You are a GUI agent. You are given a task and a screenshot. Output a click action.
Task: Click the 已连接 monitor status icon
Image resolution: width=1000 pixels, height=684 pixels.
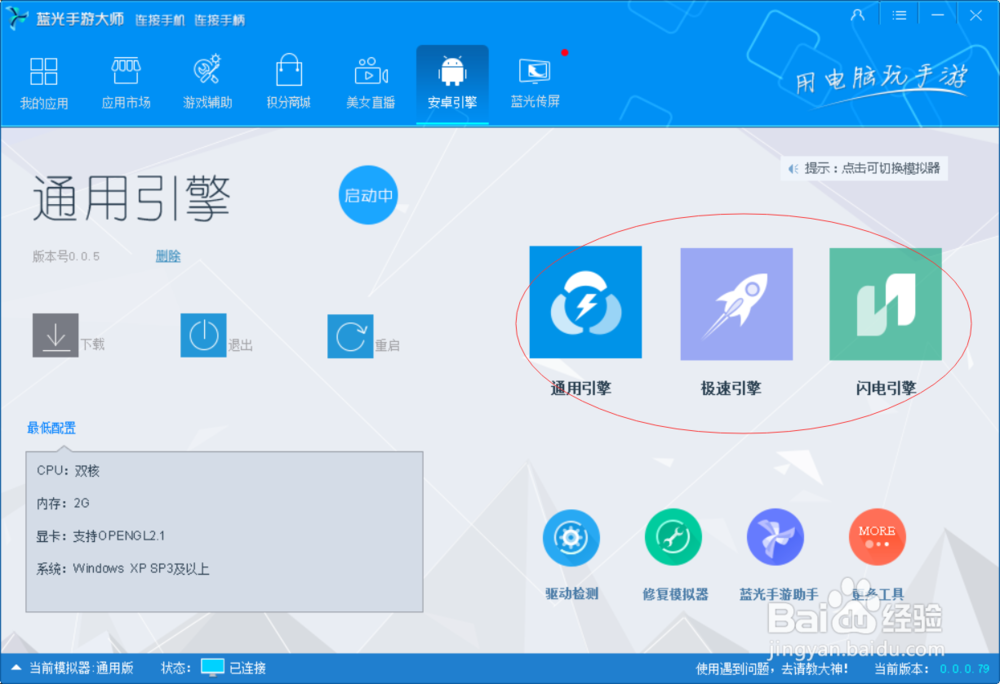tap(212, 667)
